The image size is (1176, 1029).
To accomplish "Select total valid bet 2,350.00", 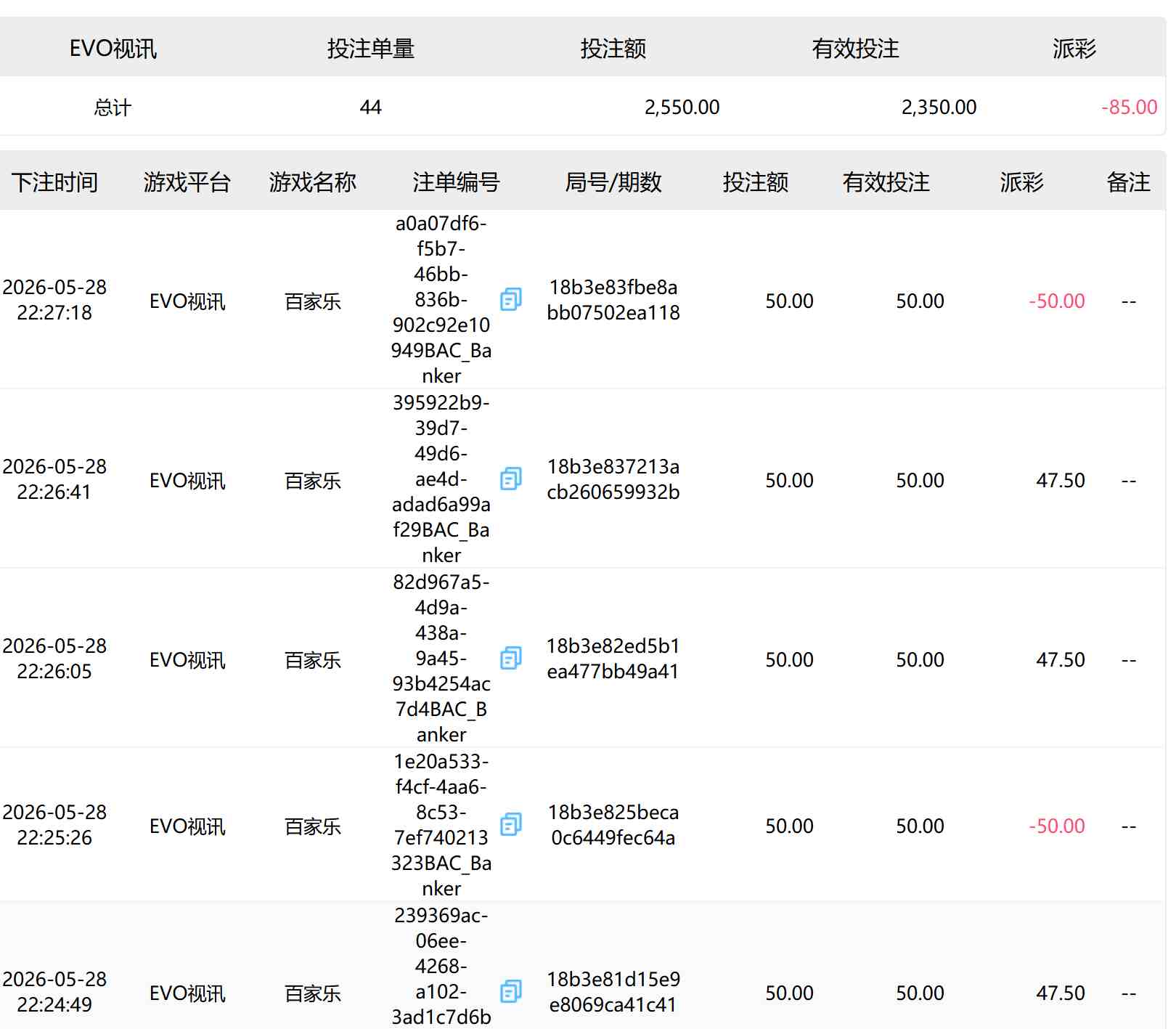I will pos(939,107).
